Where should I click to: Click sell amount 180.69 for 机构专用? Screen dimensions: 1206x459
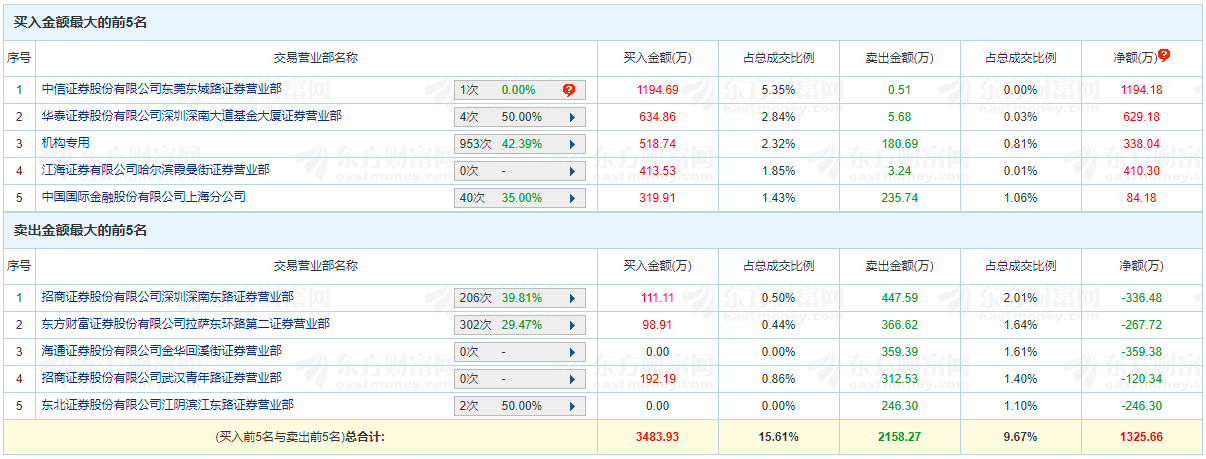pyautogui.click(x=899, y=144)
